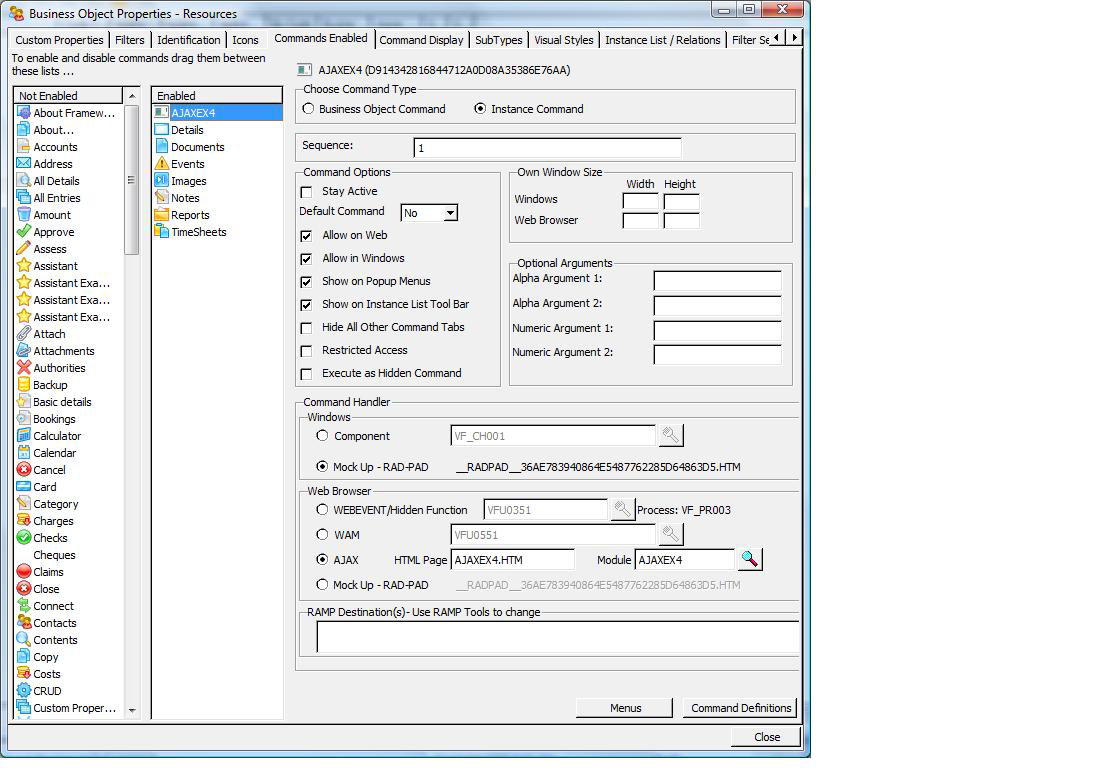Select the AJAX web browser radio button
This screenshot has height=783, width=1104.
coord(322,559)
